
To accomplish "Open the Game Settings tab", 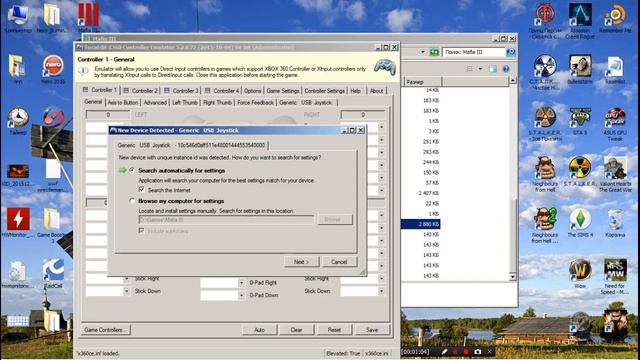I will click(x=283, y=91).
